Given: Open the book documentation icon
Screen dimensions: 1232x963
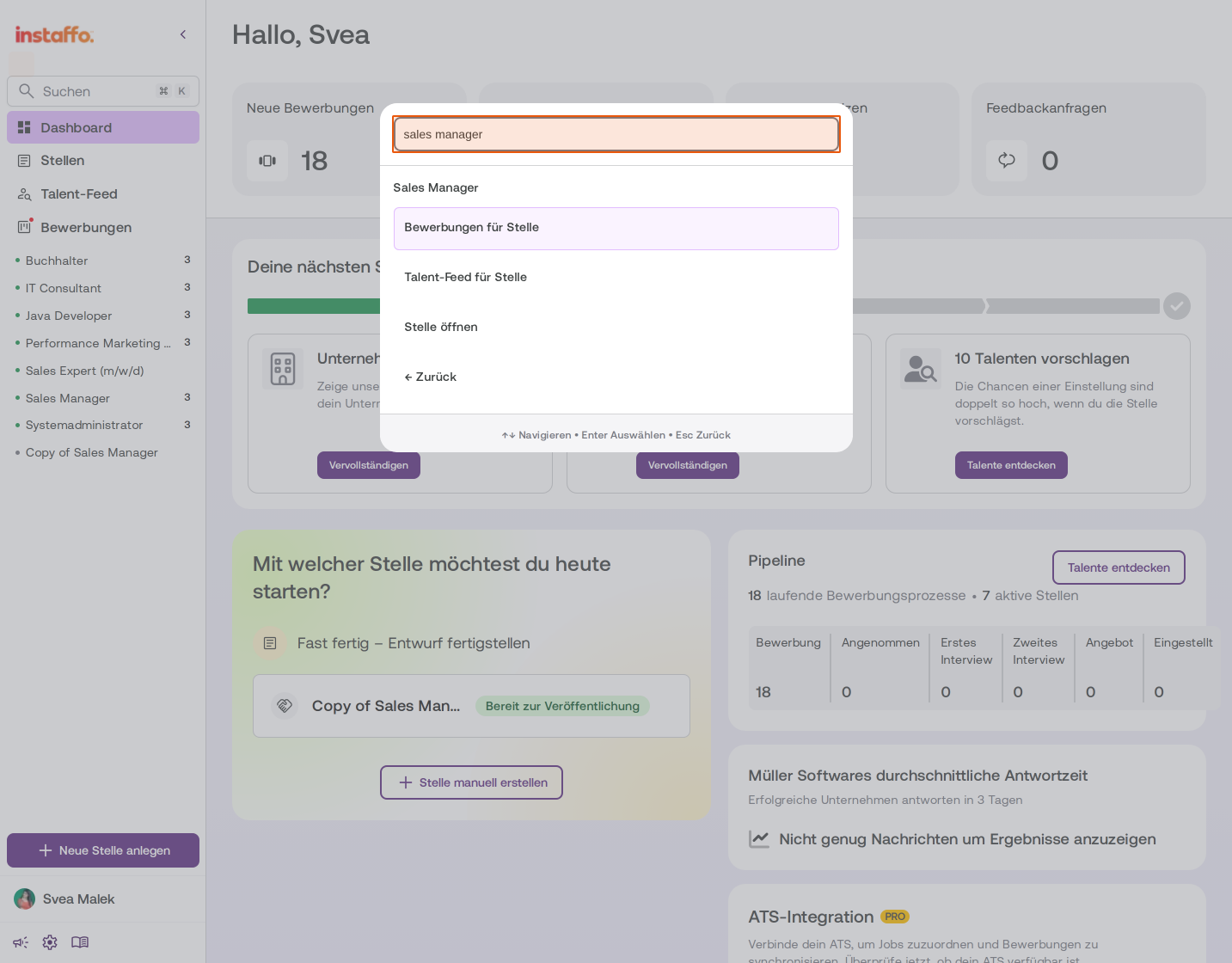Looking at the screenshot, I should point(80,942).
